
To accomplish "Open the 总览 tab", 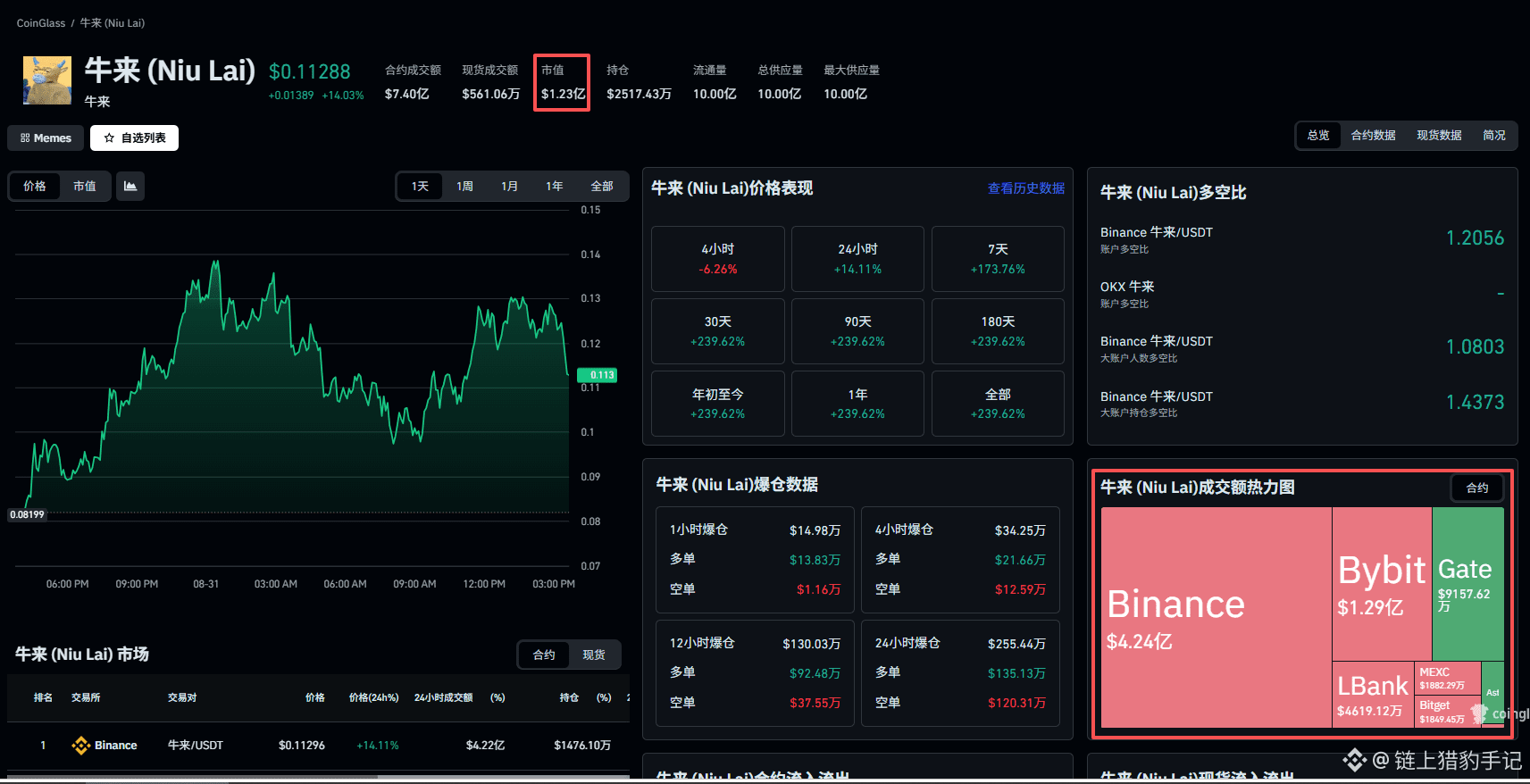I will point(1318,136).
